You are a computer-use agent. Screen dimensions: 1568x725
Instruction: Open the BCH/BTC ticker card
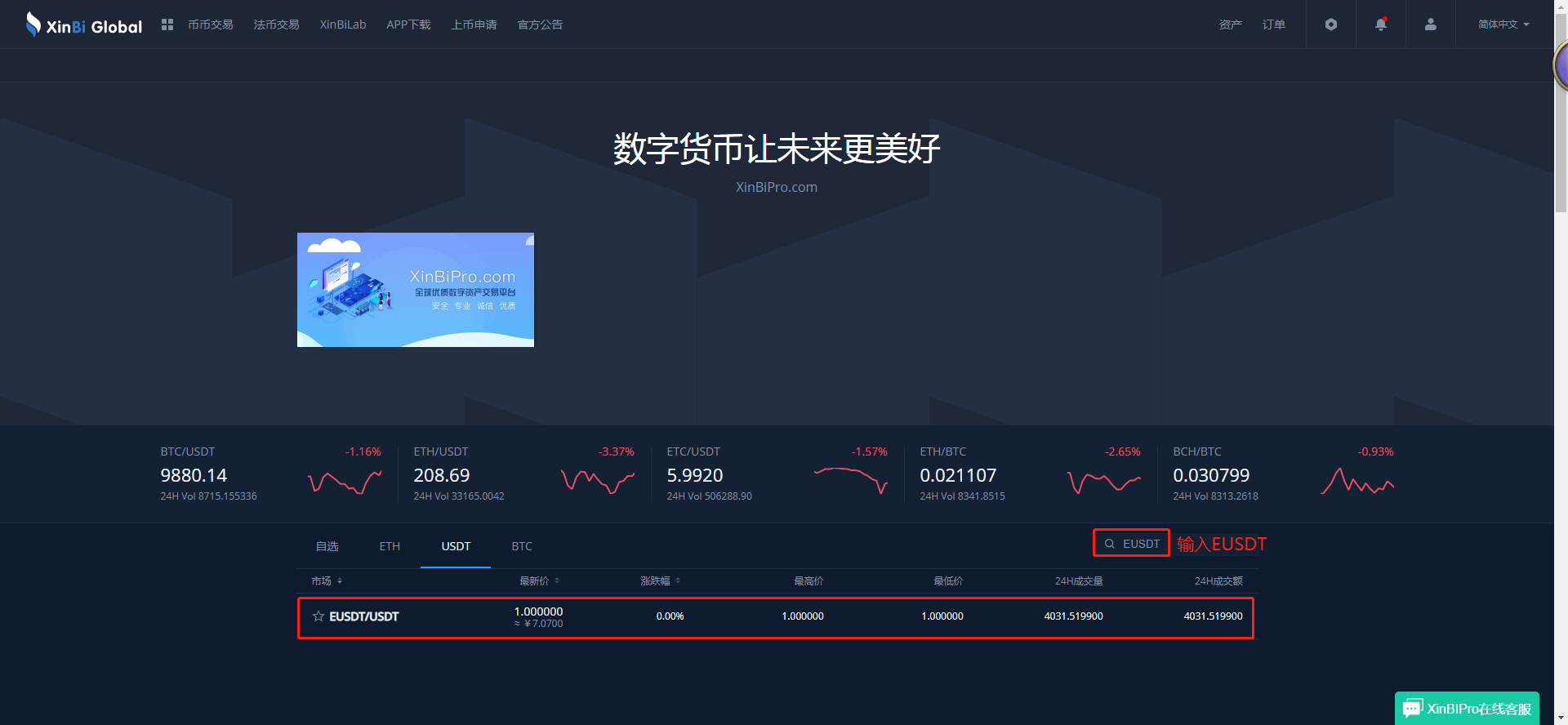coord(1283,474)
